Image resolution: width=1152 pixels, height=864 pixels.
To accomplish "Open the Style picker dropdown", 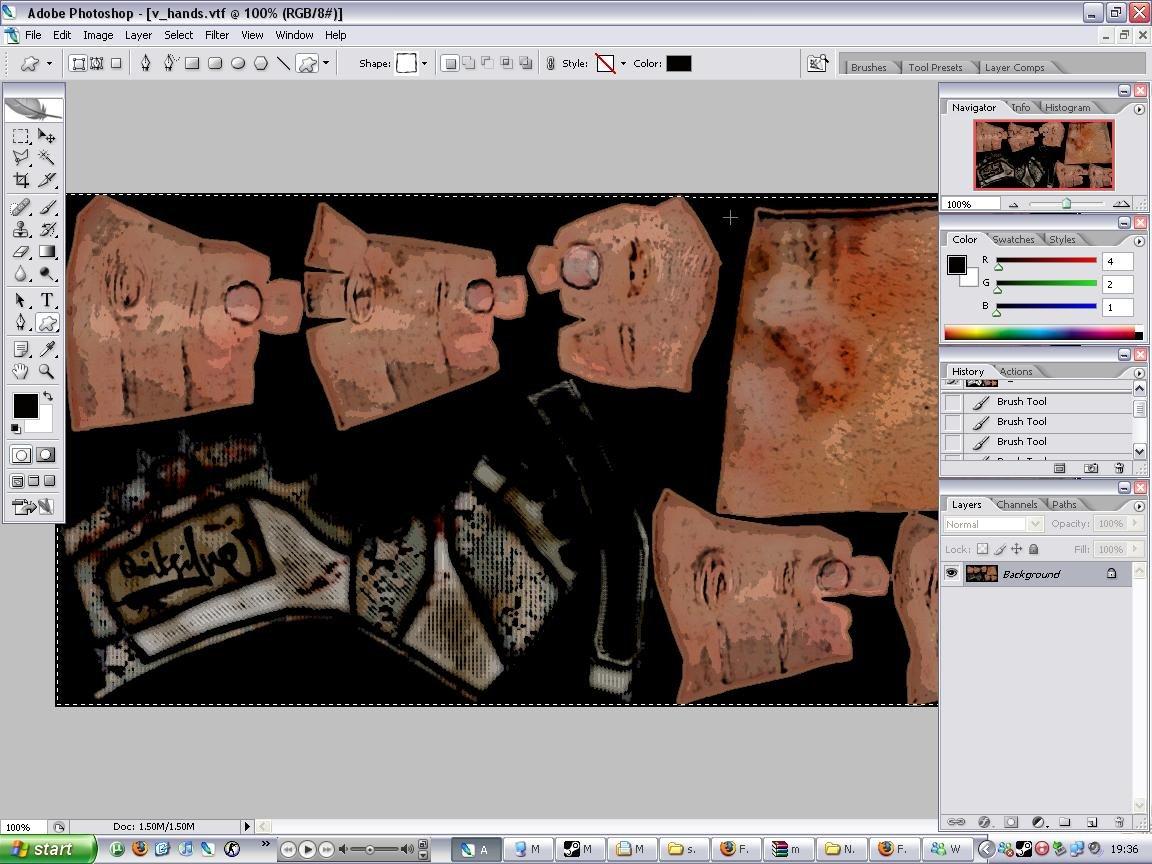I will point(623,64).
